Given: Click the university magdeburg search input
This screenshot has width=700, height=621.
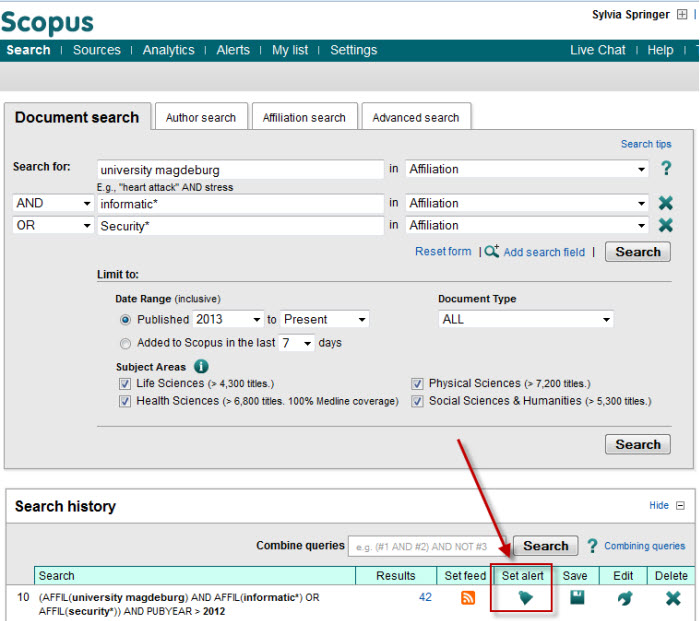Looking at the screenshot, I should click(240, 169).
